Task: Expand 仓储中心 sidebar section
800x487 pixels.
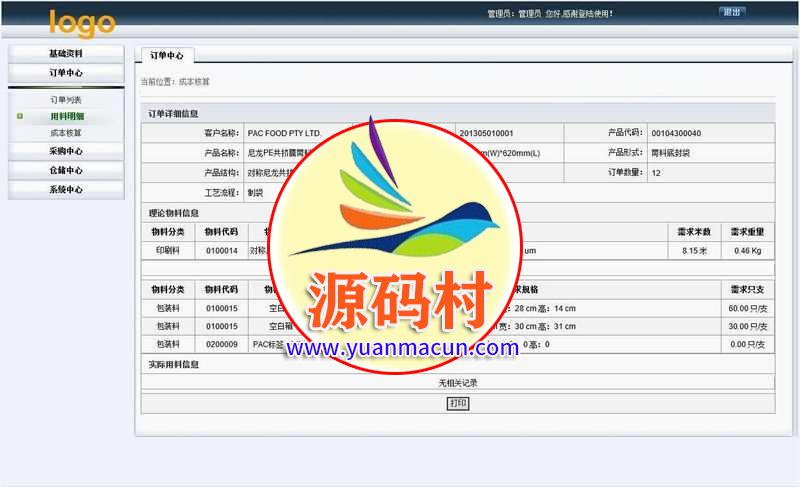Action: click(66, 170)
